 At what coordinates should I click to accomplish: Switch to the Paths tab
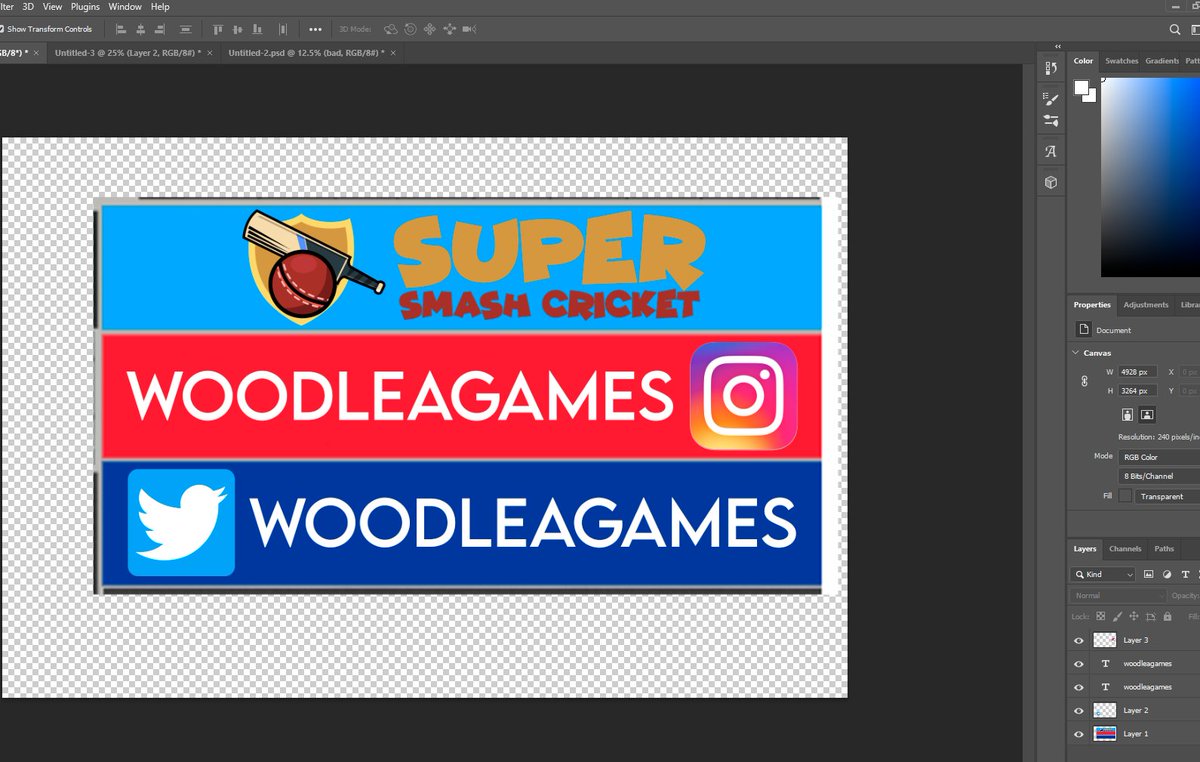(1164, 549)
